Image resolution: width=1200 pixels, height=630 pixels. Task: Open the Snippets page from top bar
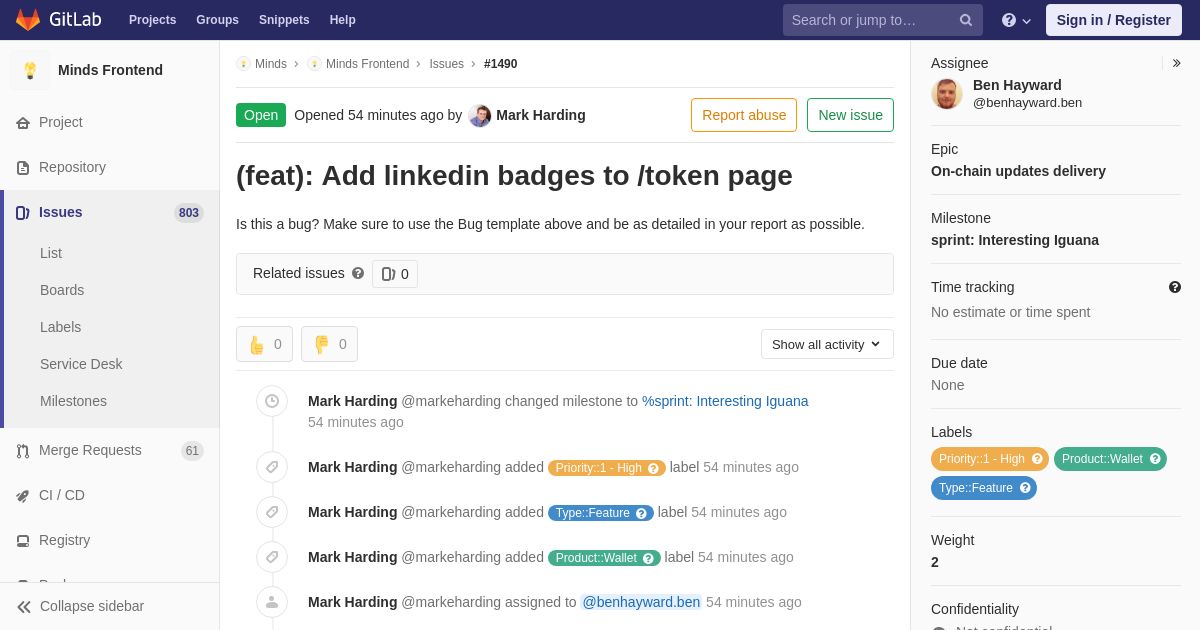pyautogui.click(x=284, y=20)
